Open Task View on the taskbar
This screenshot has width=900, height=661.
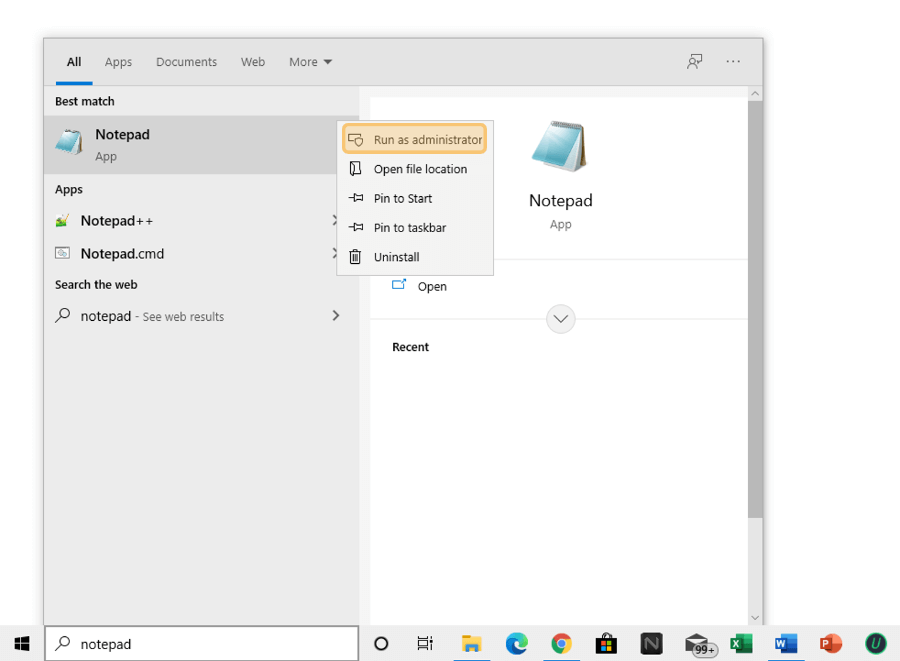tap(425, 644)
